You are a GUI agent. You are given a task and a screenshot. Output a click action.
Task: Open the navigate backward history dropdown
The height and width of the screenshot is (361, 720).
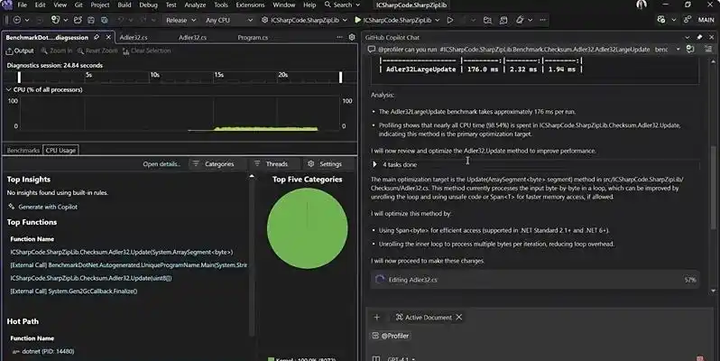coord(27,20)
